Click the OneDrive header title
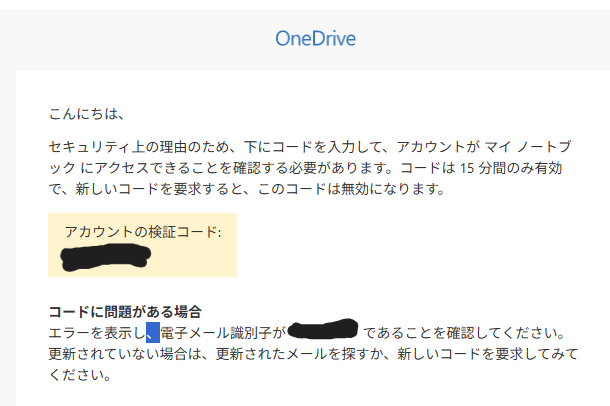The width and height of the screenshot is (610, 406). [316, 40]
